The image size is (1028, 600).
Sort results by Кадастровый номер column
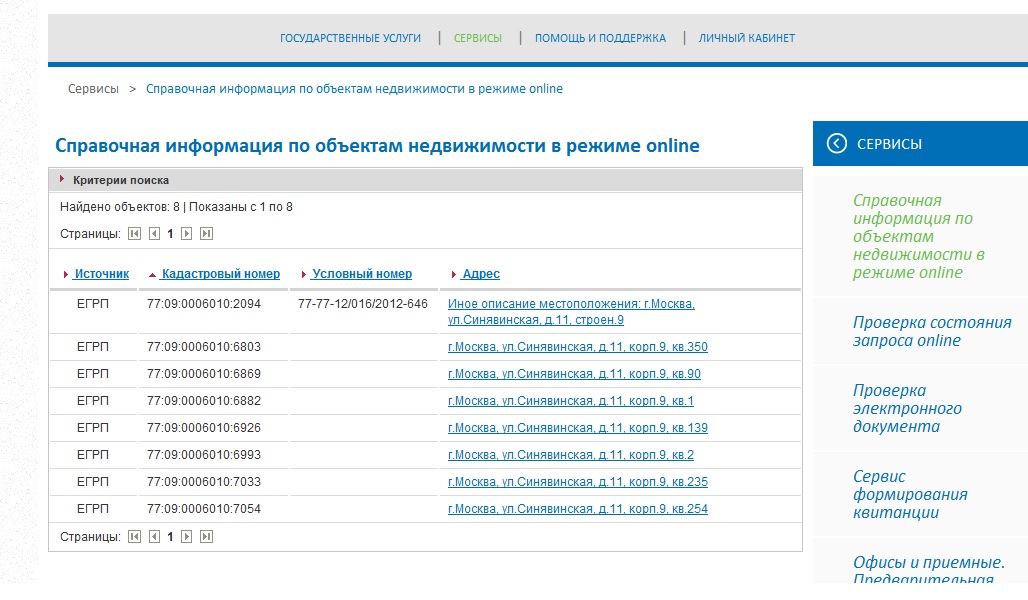220,274
